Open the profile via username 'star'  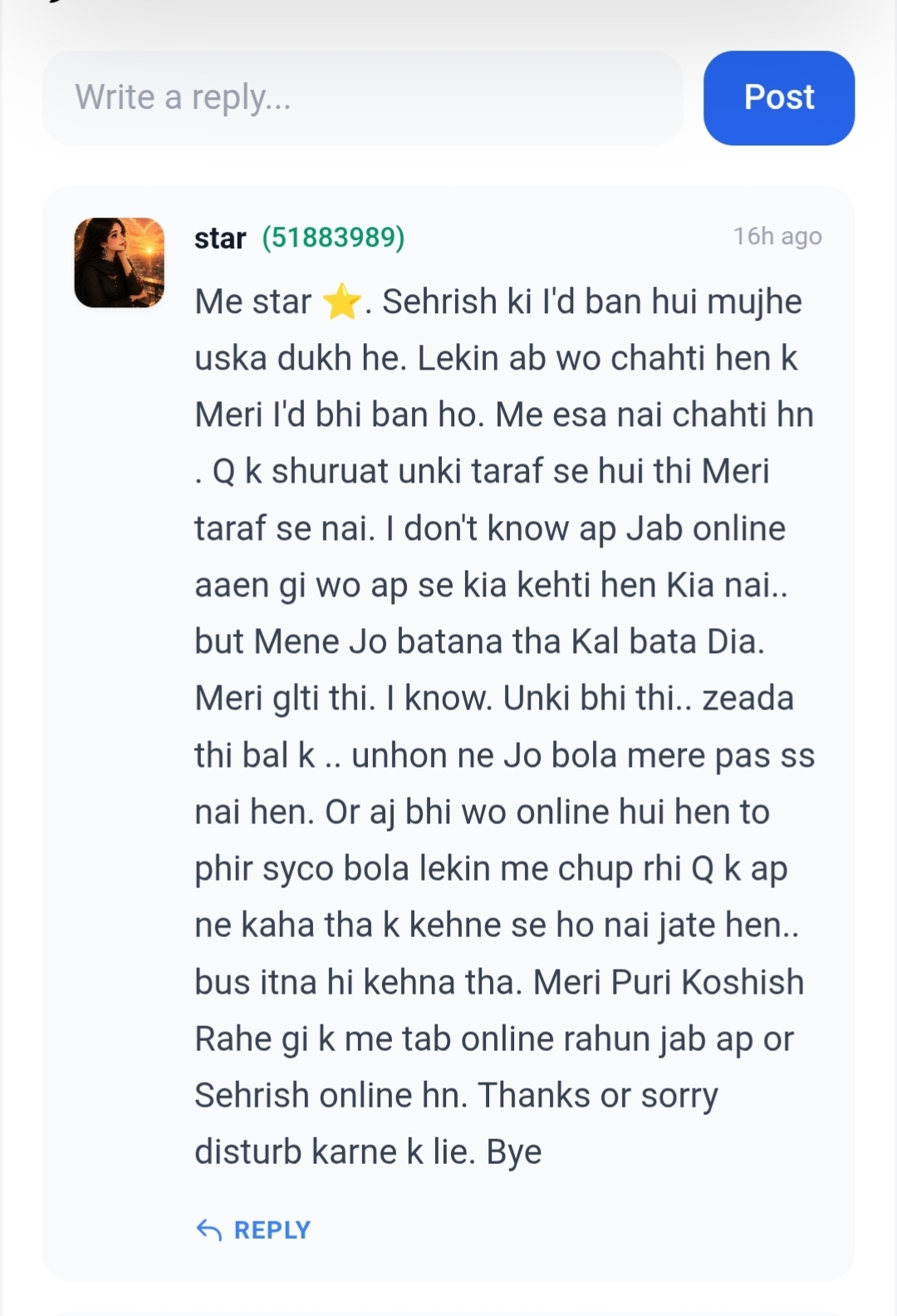[x=220, y=238]
